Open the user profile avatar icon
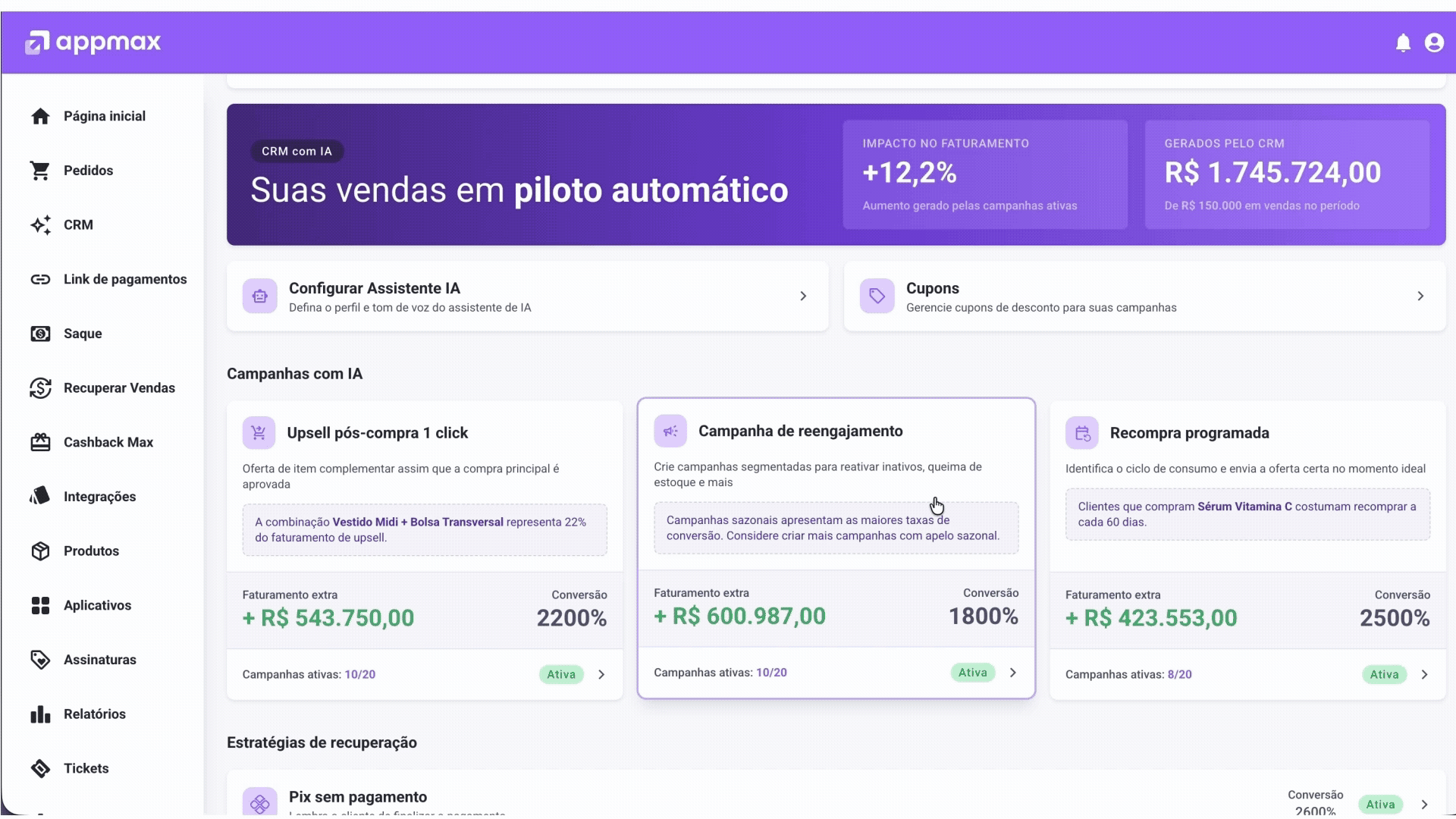Viewport: 1456px width, 819px height. point(1436,42)
